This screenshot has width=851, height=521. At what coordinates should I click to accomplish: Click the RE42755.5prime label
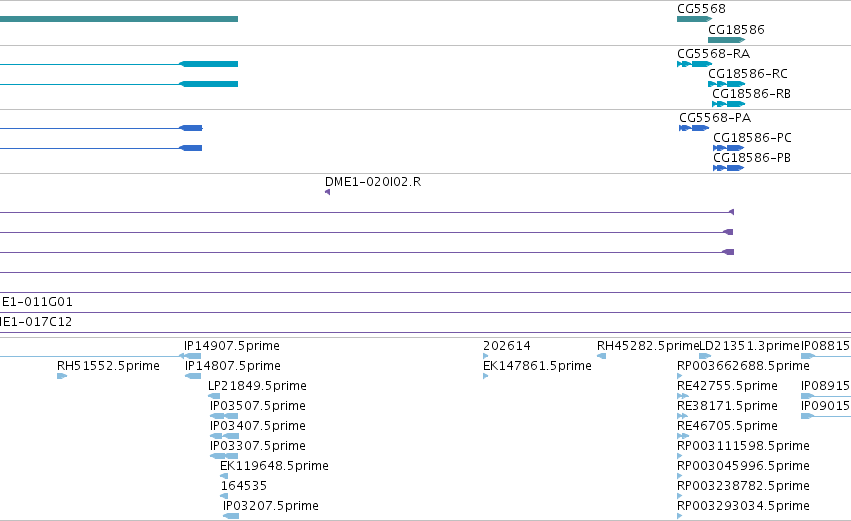pos(727,386)
